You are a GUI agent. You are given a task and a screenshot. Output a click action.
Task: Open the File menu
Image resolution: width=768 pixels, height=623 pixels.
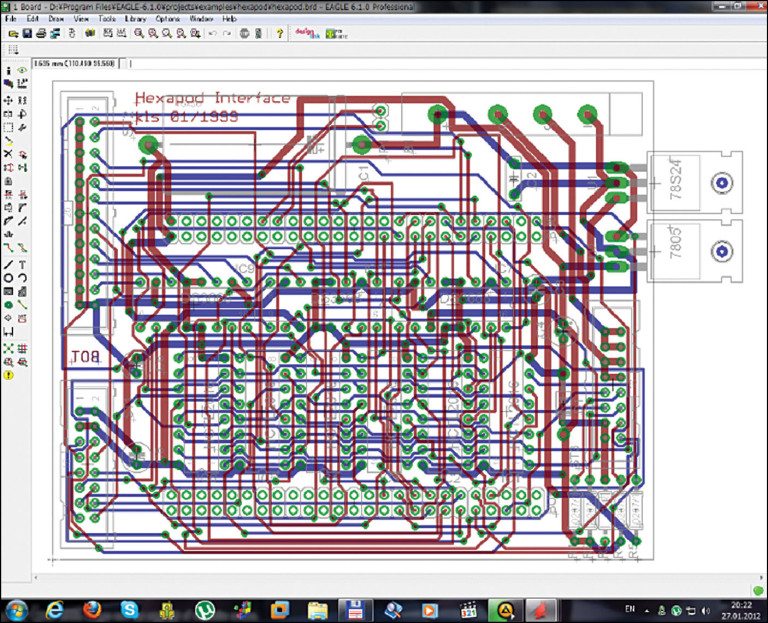(x=11, y=18)
